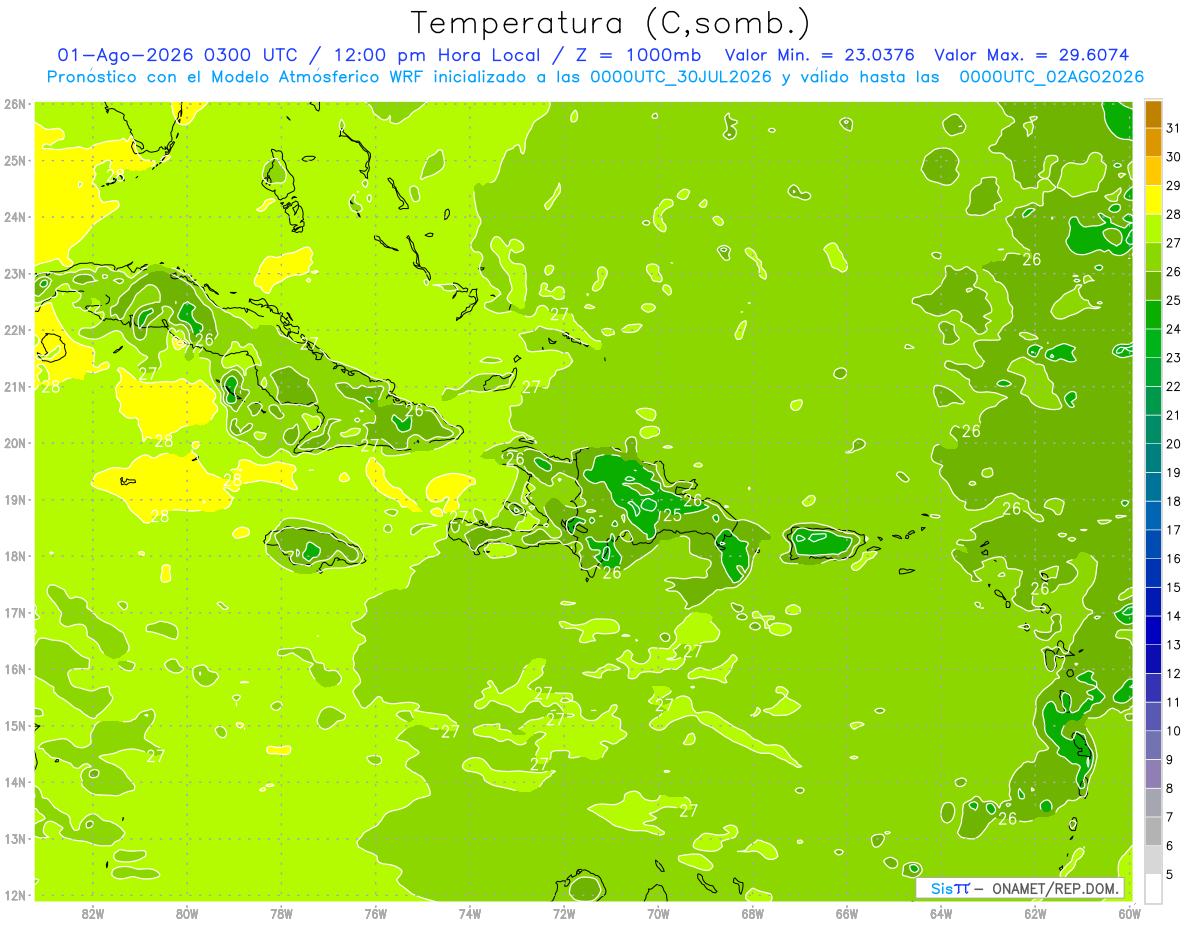
Task: Select the orange legend swatch between 29 and 30
Action: (1153, 171)
